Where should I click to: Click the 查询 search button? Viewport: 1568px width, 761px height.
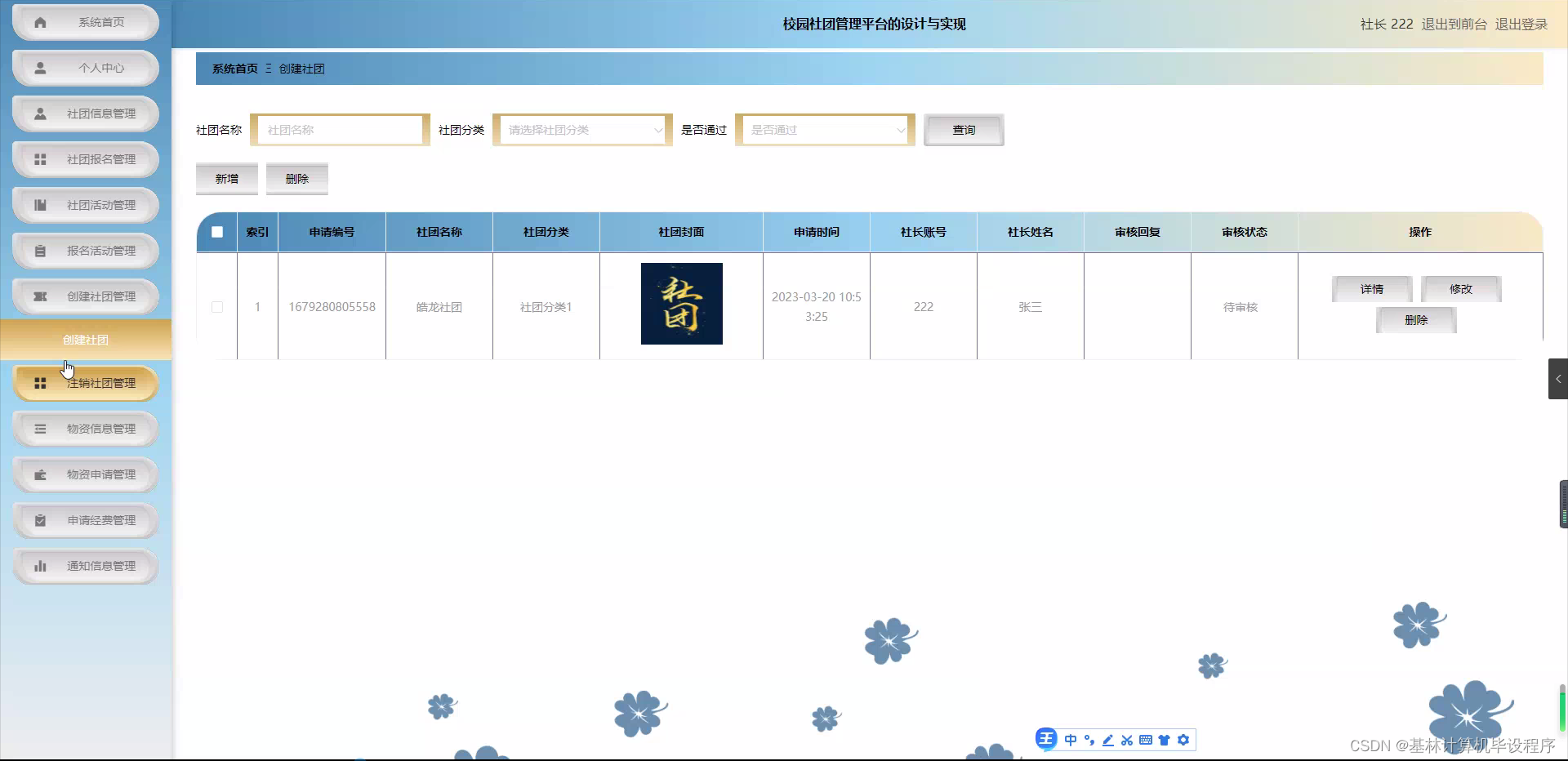pos(964,129)
